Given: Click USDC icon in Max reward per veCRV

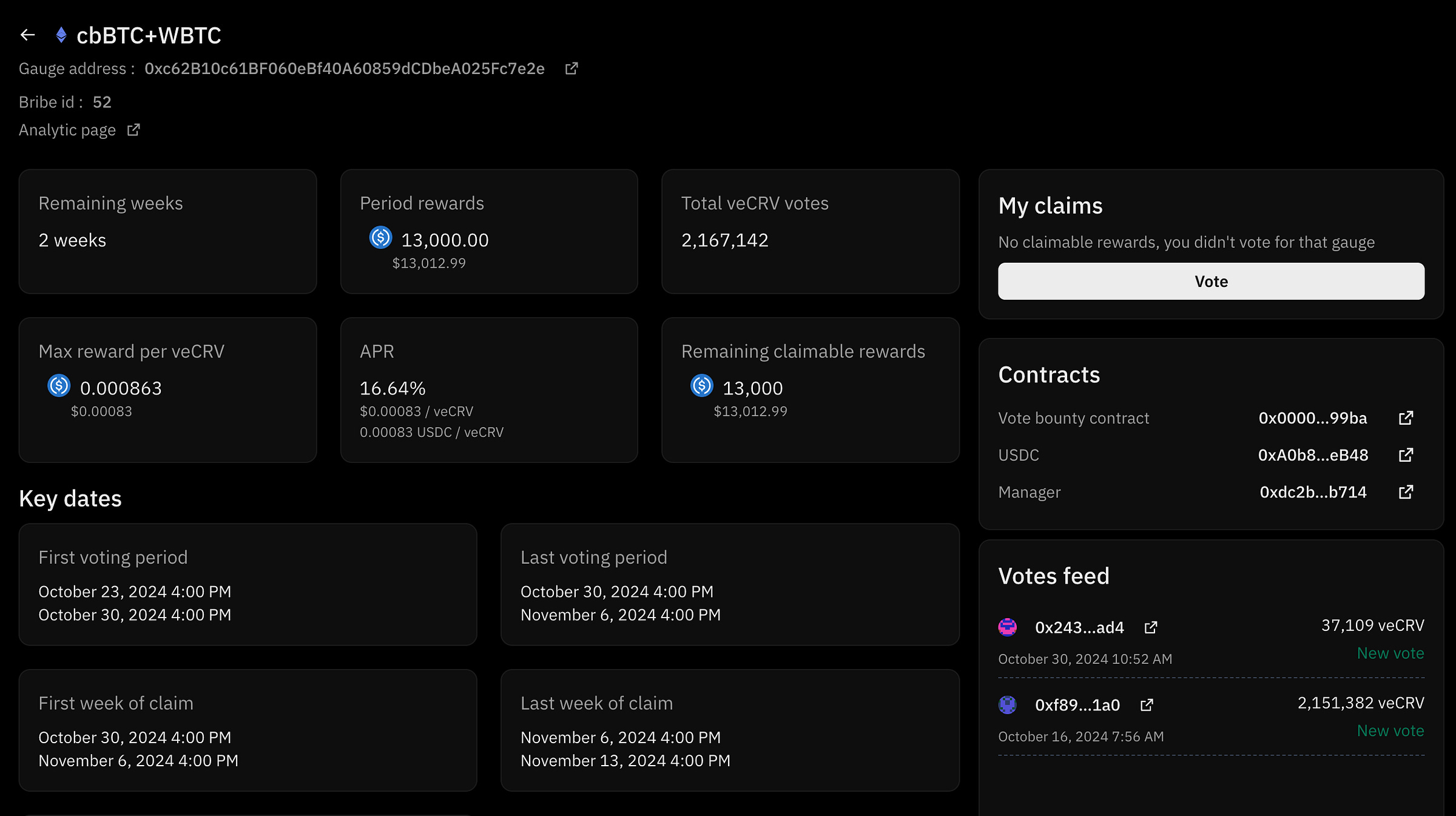Looking at the screenshot, I should pyautogui.click(x=59, y=385).
